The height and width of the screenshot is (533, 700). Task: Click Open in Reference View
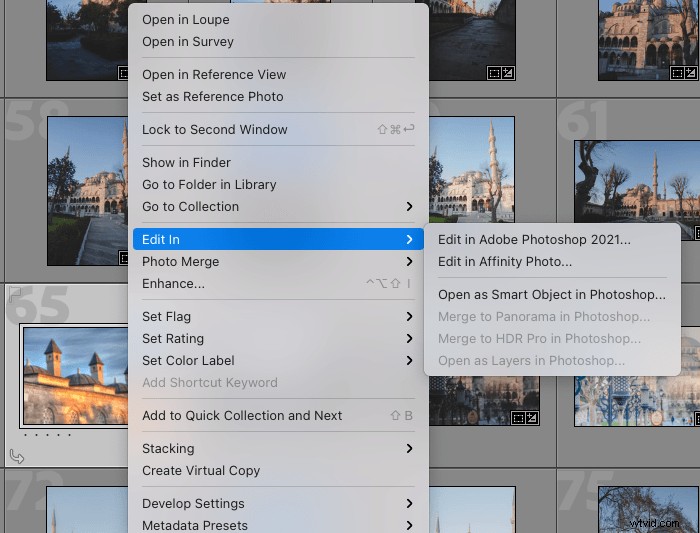pos(278,75)
